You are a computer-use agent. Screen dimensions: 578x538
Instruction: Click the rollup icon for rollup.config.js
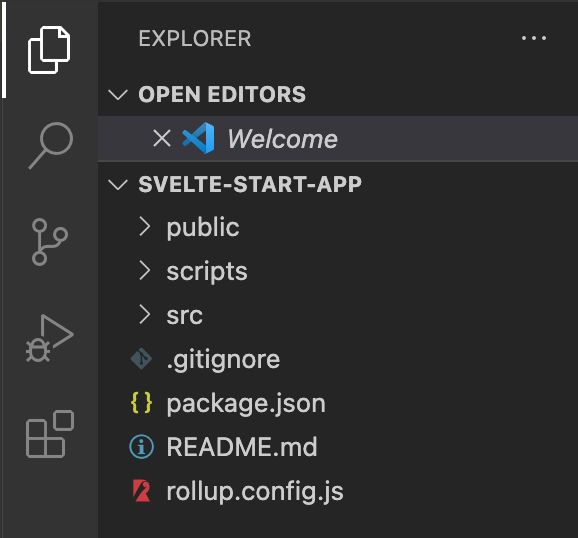(x=142, y=491)
